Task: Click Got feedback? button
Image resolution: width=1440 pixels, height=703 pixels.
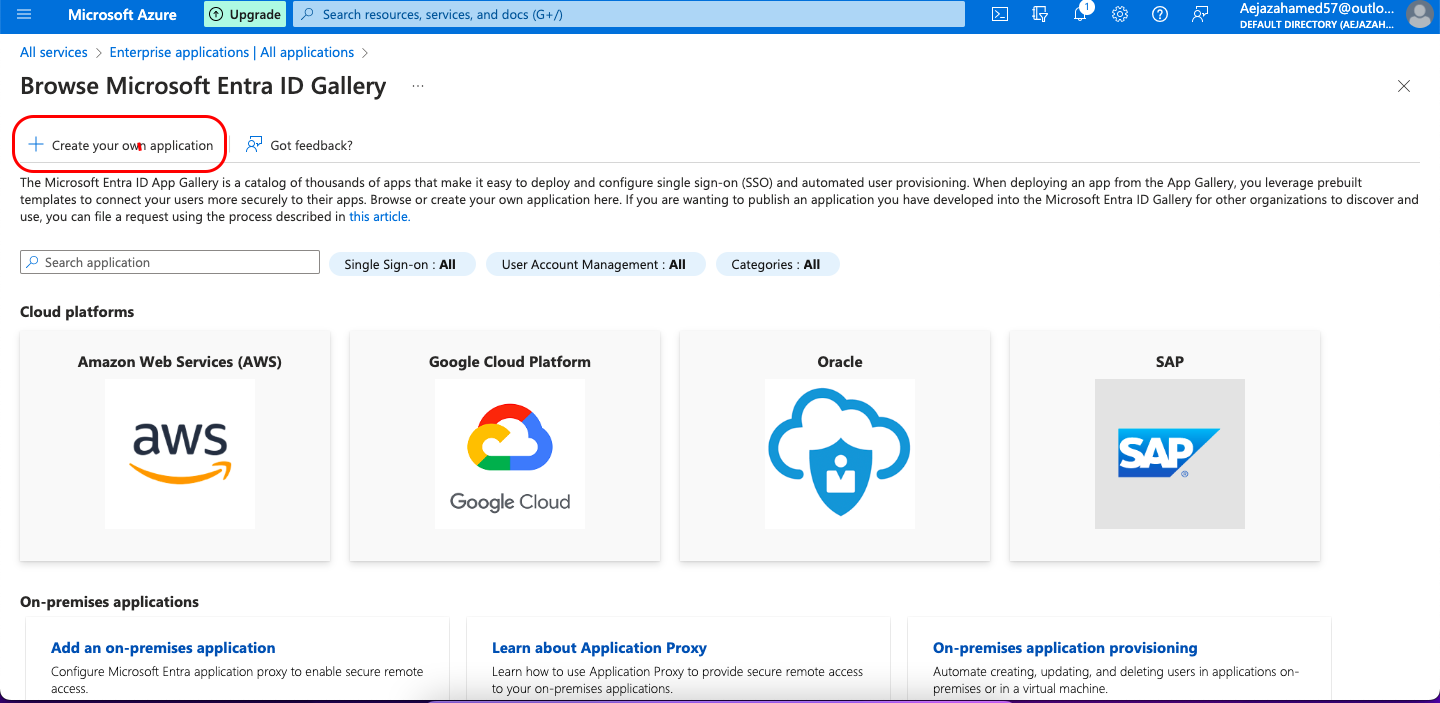Action: 299,145
